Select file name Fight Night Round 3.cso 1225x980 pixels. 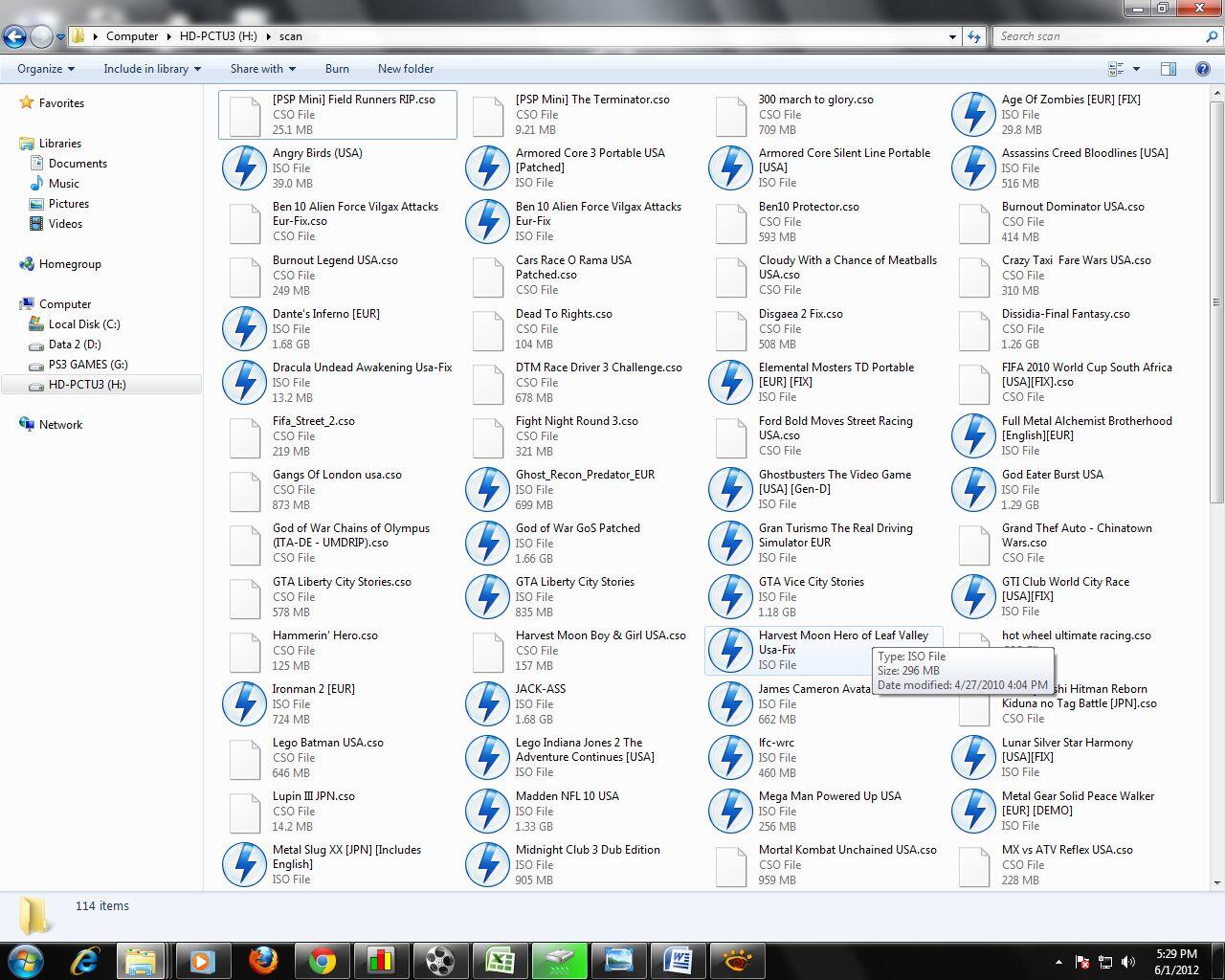click(576, 421)
